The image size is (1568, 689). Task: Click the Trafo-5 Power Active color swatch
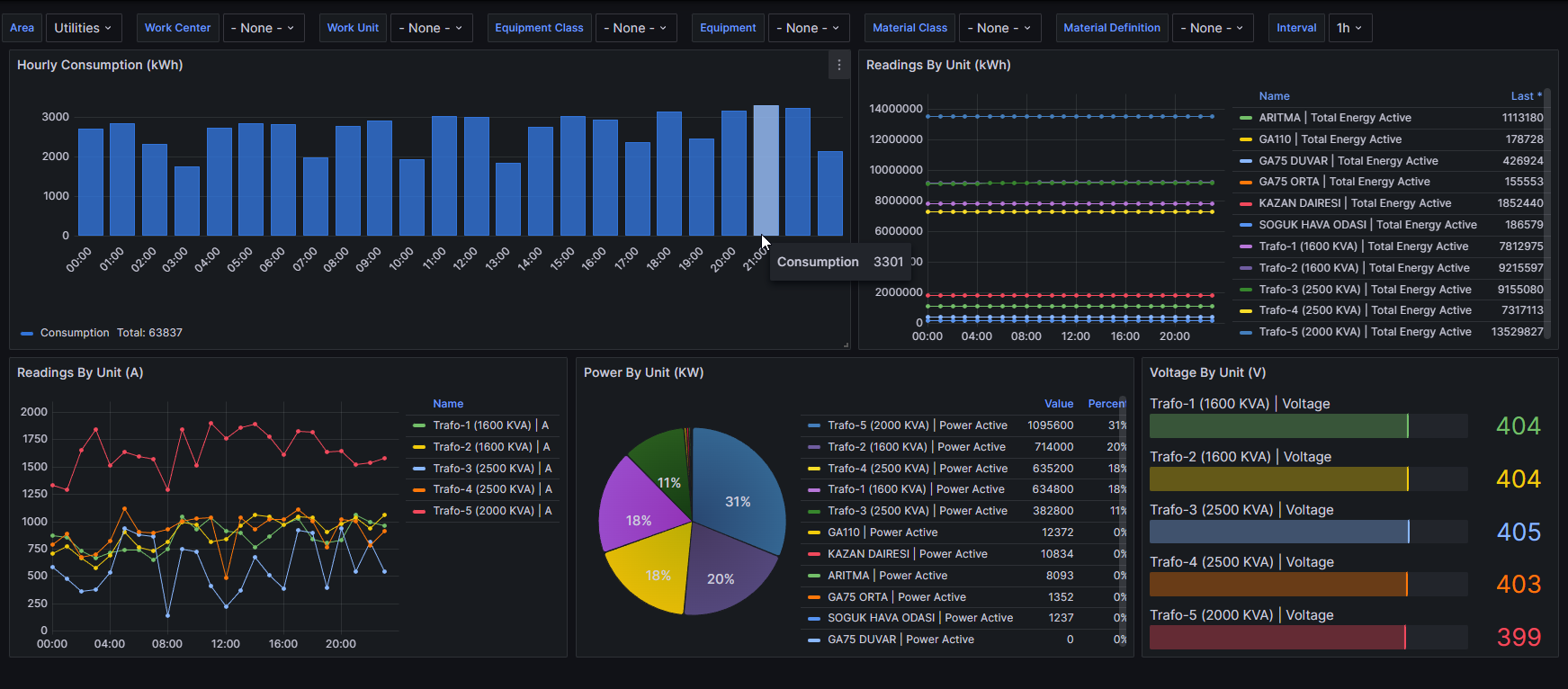pyautogui.click(x=814, y=425)
